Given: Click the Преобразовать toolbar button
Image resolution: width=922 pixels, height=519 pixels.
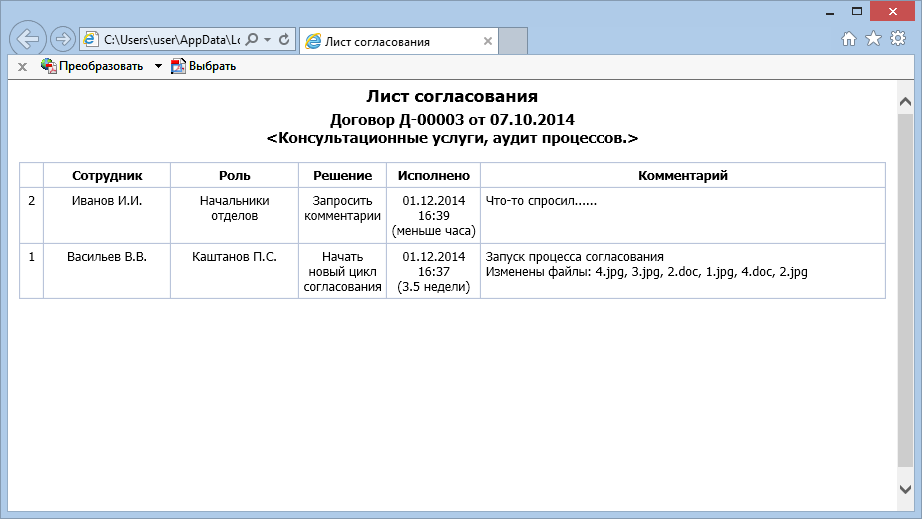Looking at the screenshot, I should click(92, 67).
